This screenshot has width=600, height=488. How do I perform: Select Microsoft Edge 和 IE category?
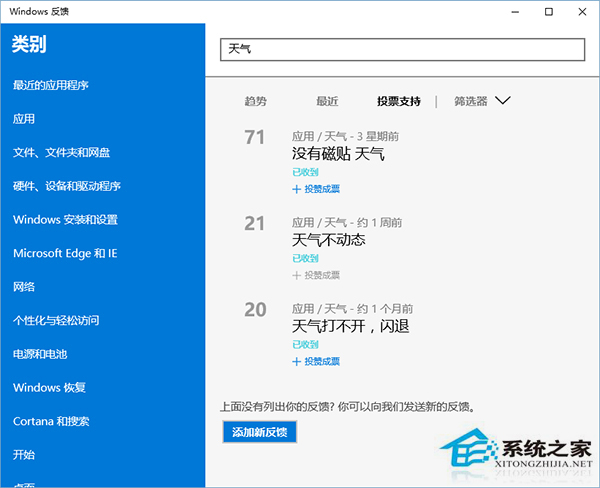pos(65,253)
